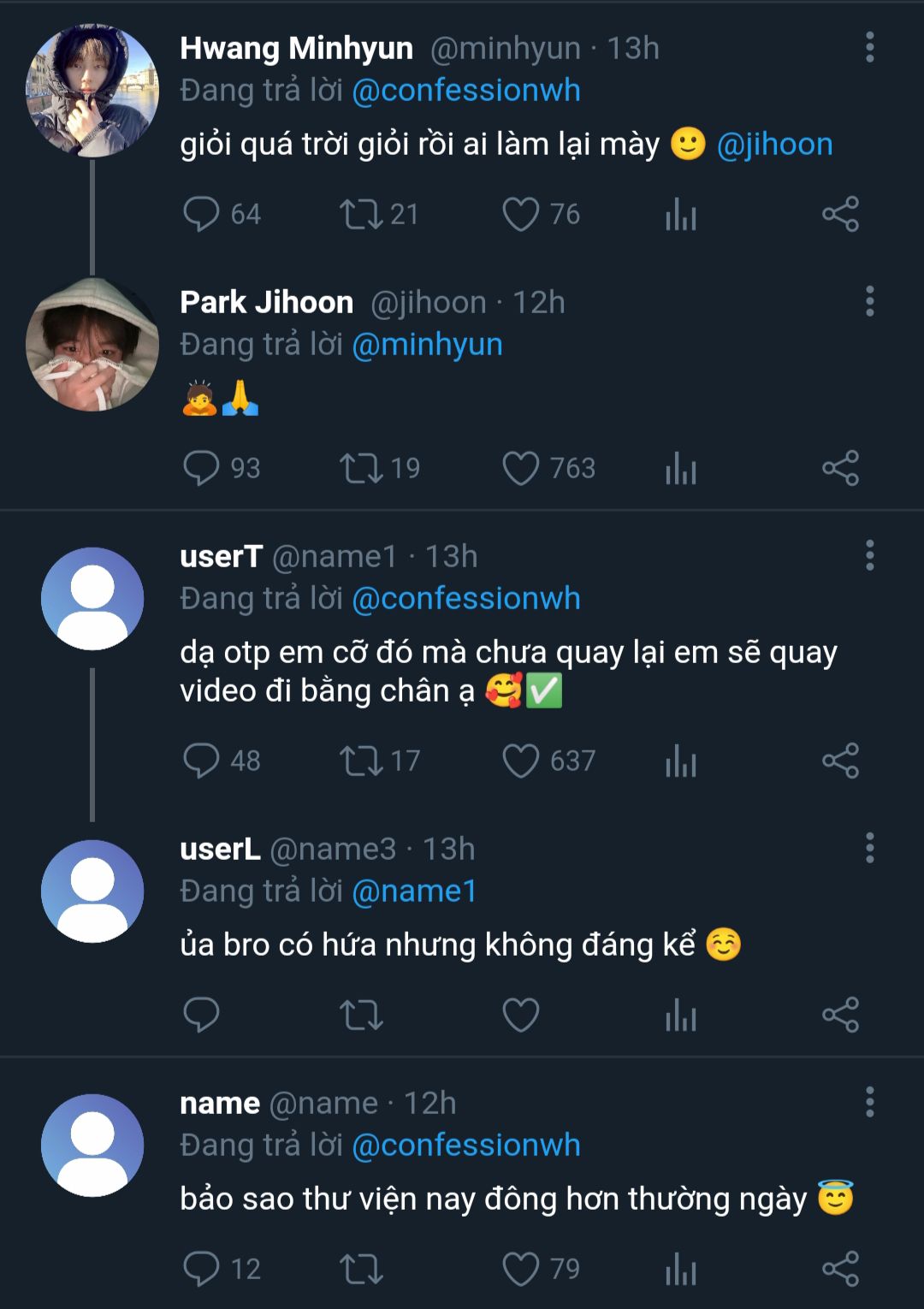View analytics on userL's tweet
This screenshot has width=924, height=1309.
pyautogui.click(x=681, y=1016)
